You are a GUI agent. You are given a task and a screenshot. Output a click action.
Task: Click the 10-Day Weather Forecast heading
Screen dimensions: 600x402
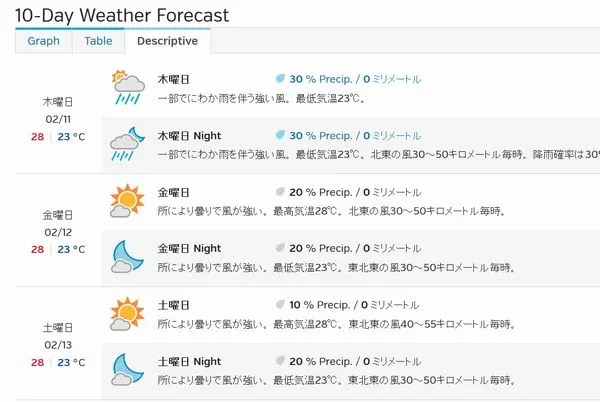click(x=122, y=16)
